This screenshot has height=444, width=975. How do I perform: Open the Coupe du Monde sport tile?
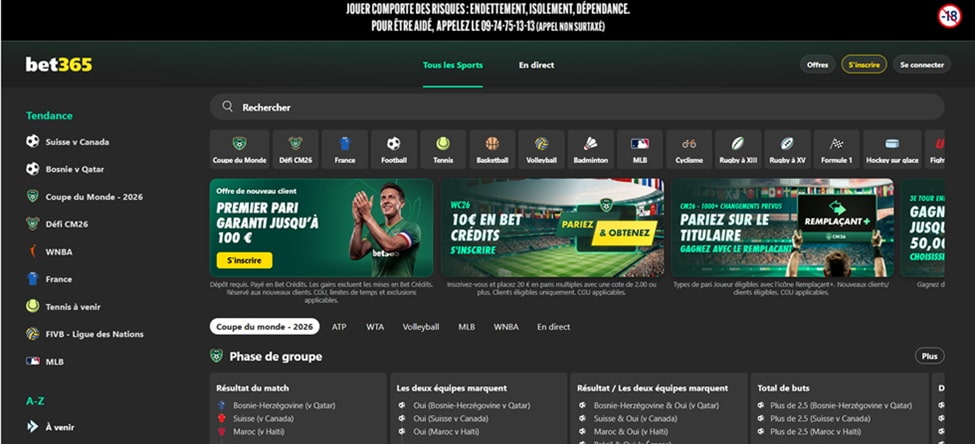pos(239,149)
